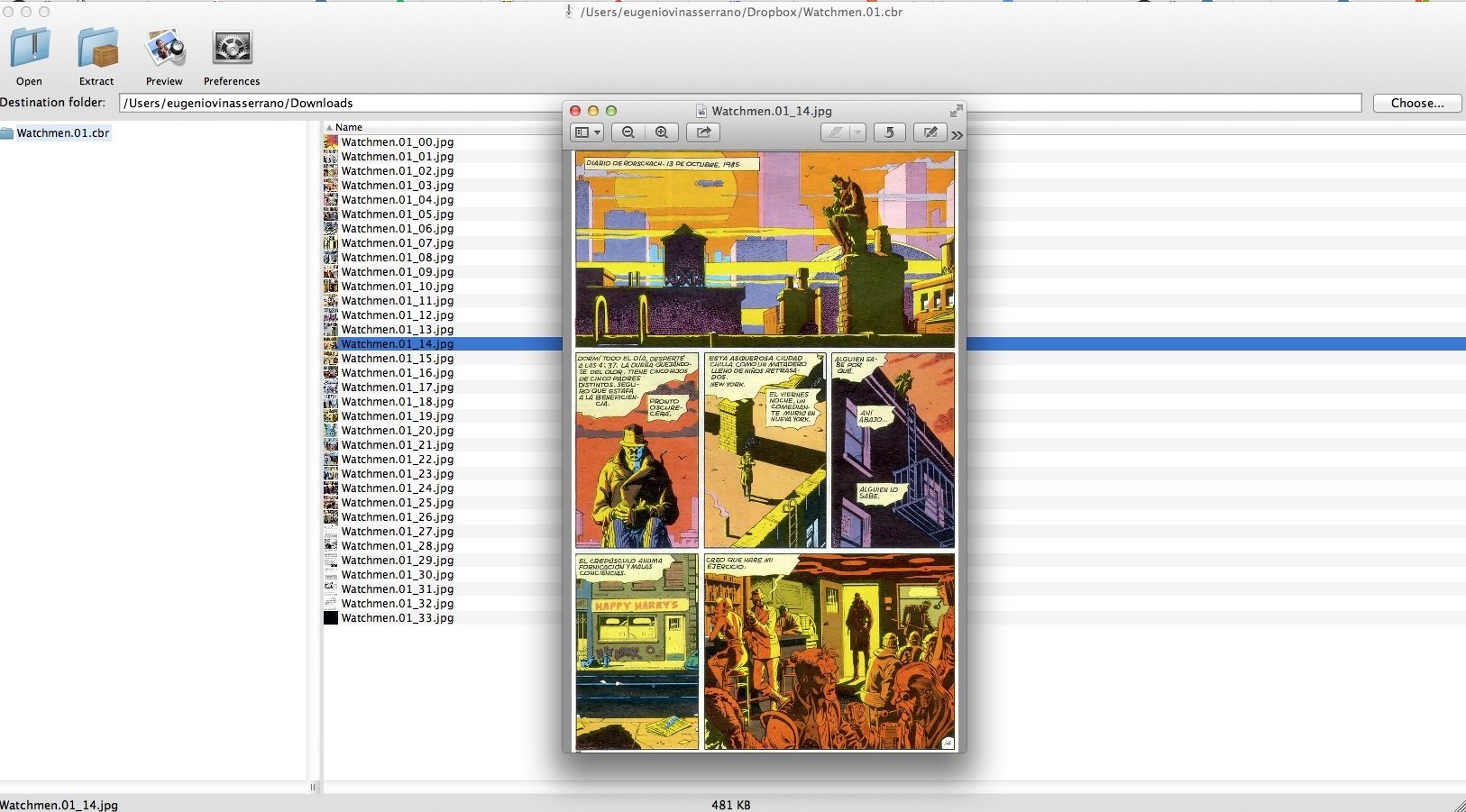Click the Share button in Preview window
The width and height of the screenshot is (1466, 812).
(704, 132)
